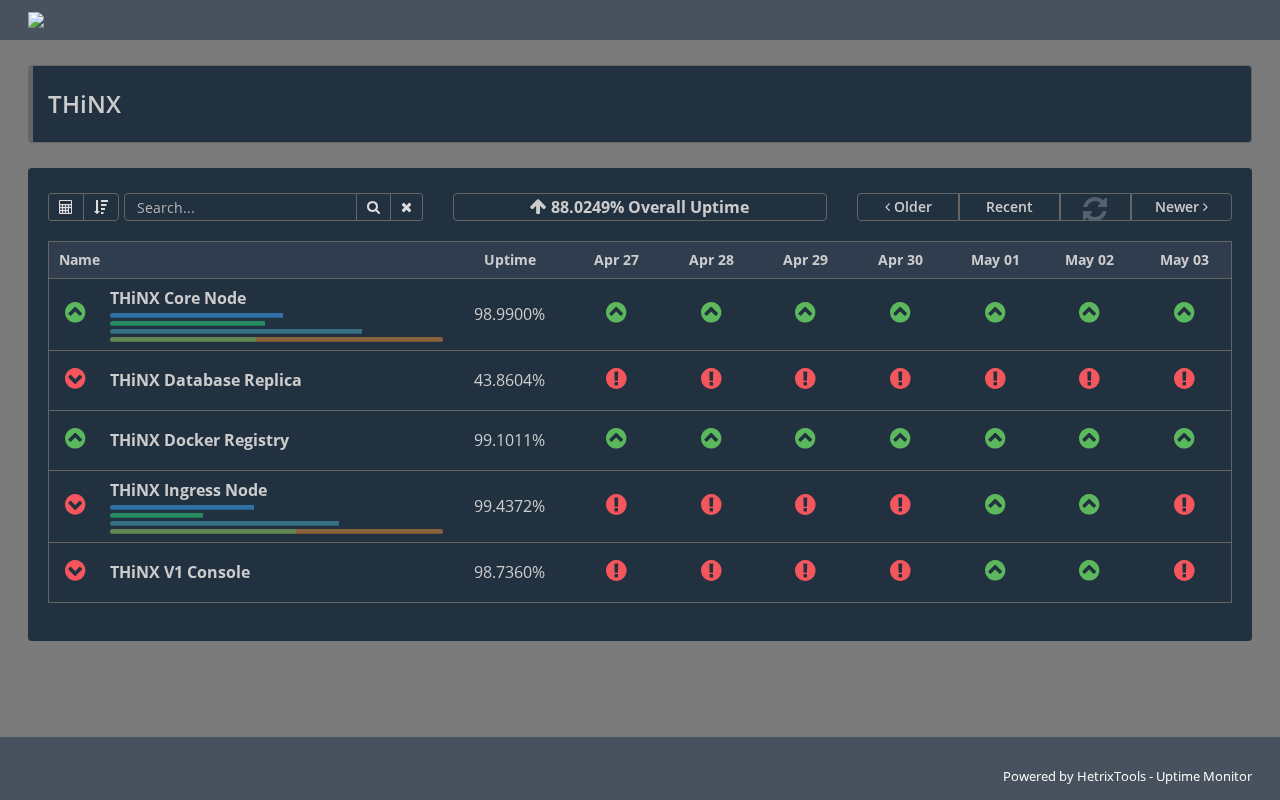Focus the Search input field
This screenshot has width=1280, height=800.
pyautogui.click(x=240, y=207)
